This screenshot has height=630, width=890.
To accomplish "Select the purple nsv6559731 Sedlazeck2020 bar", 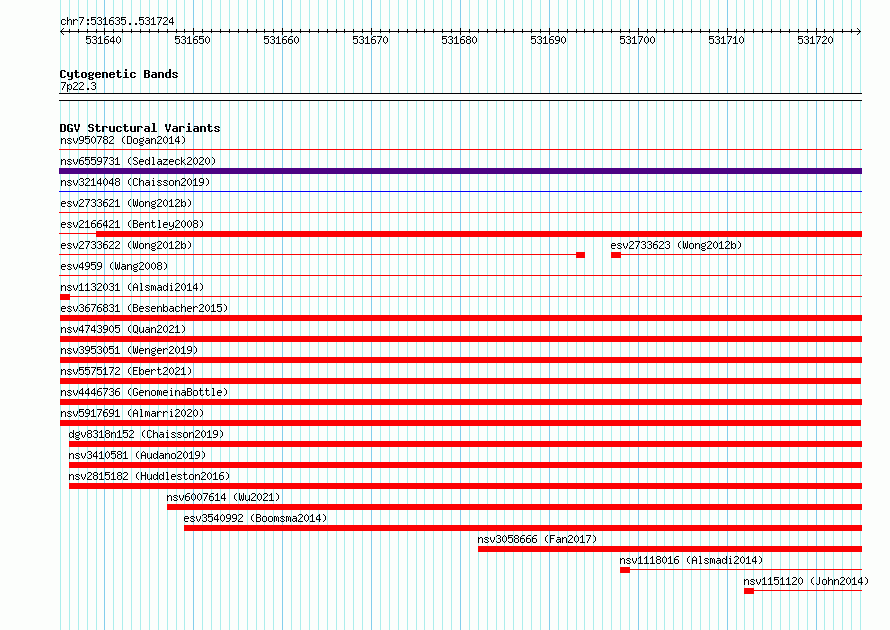I will pyautogui.click(x=460, y=171).
